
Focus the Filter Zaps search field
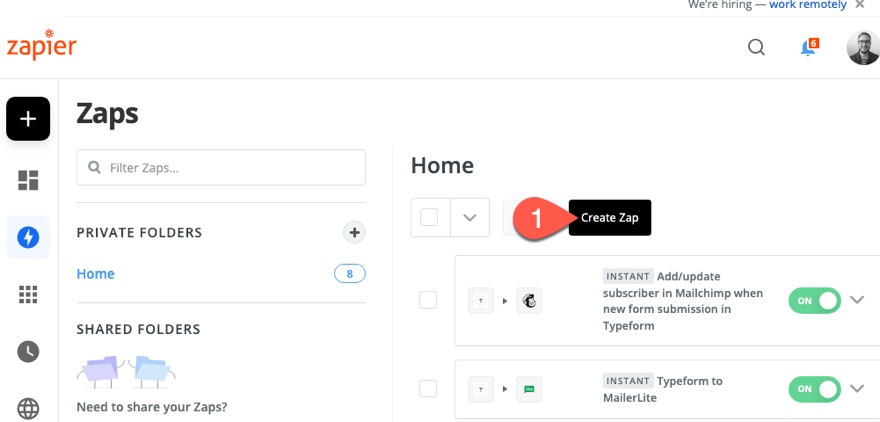tap(221, 168)
